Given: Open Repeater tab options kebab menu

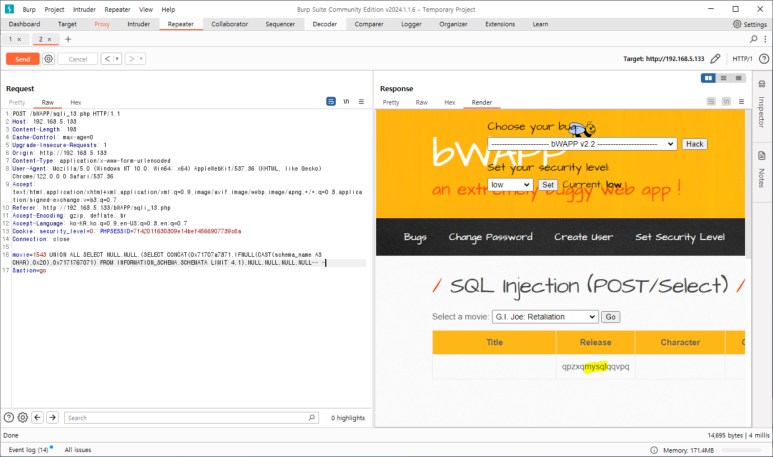Looking at the screenshot, I should 765,38.
